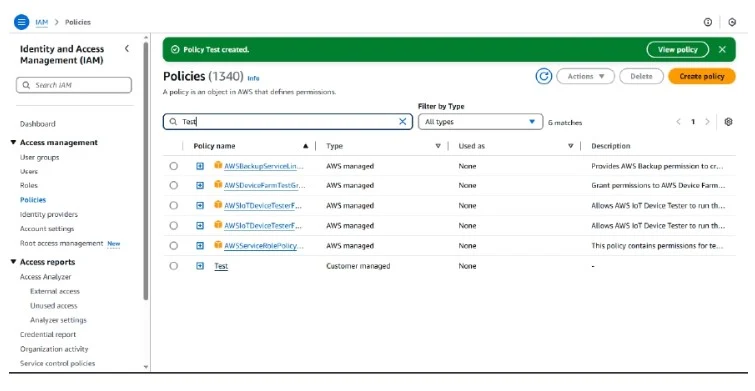Go to next page arrow
The width and height of the screenshot is (755, 391).
coord(707,122)
